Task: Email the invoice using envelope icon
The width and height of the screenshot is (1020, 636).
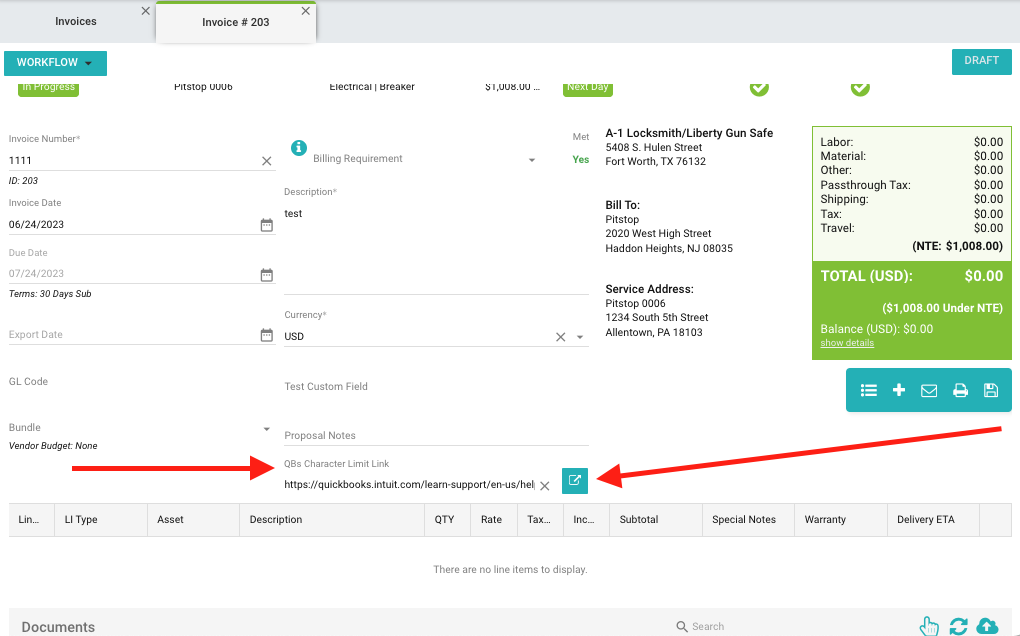Action: (x=929, y=390)
